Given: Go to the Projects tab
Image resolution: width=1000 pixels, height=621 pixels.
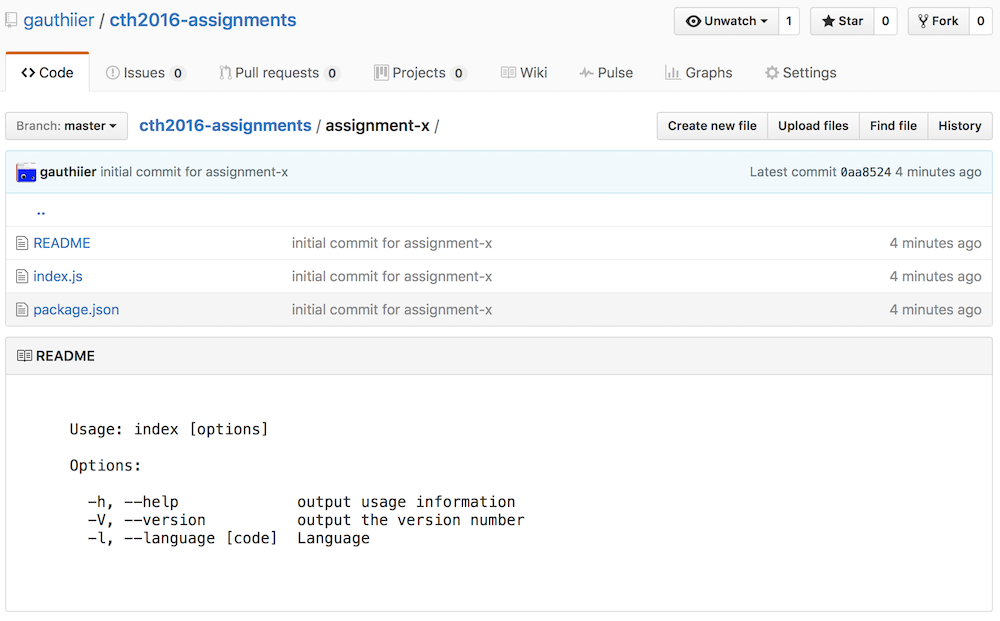Looking at the screenshot, I should click(420, 73).
